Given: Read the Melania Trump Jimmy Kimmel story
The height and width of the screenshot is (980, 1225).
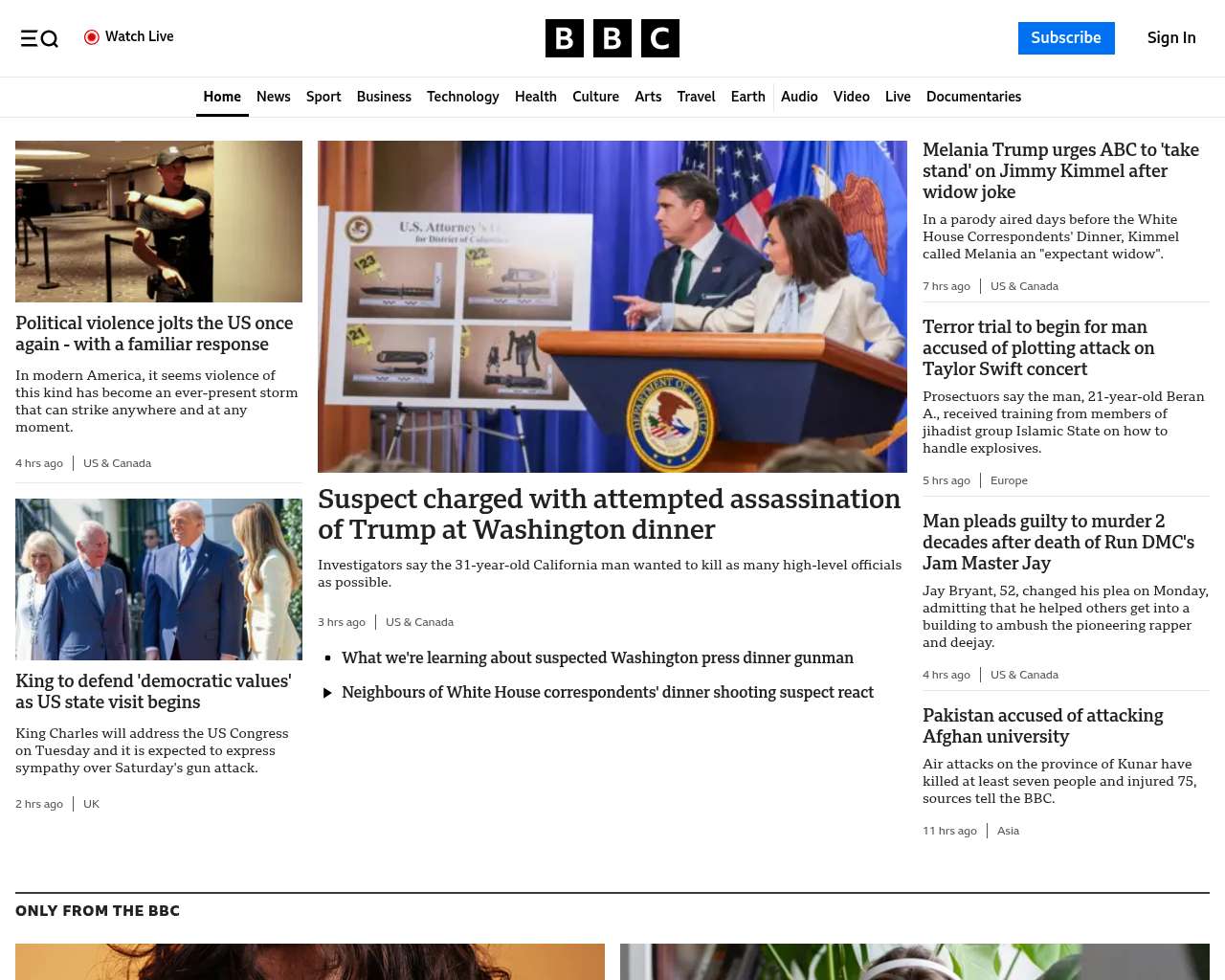Looking at the screenshot, I should 1060,170.
